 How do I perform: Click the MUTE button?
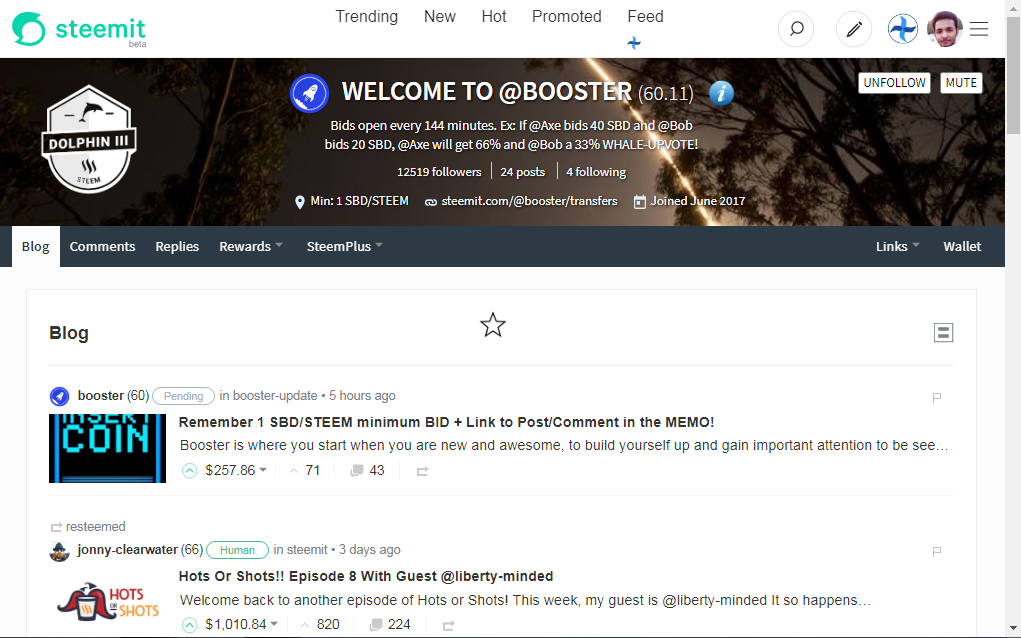(961, 83)
